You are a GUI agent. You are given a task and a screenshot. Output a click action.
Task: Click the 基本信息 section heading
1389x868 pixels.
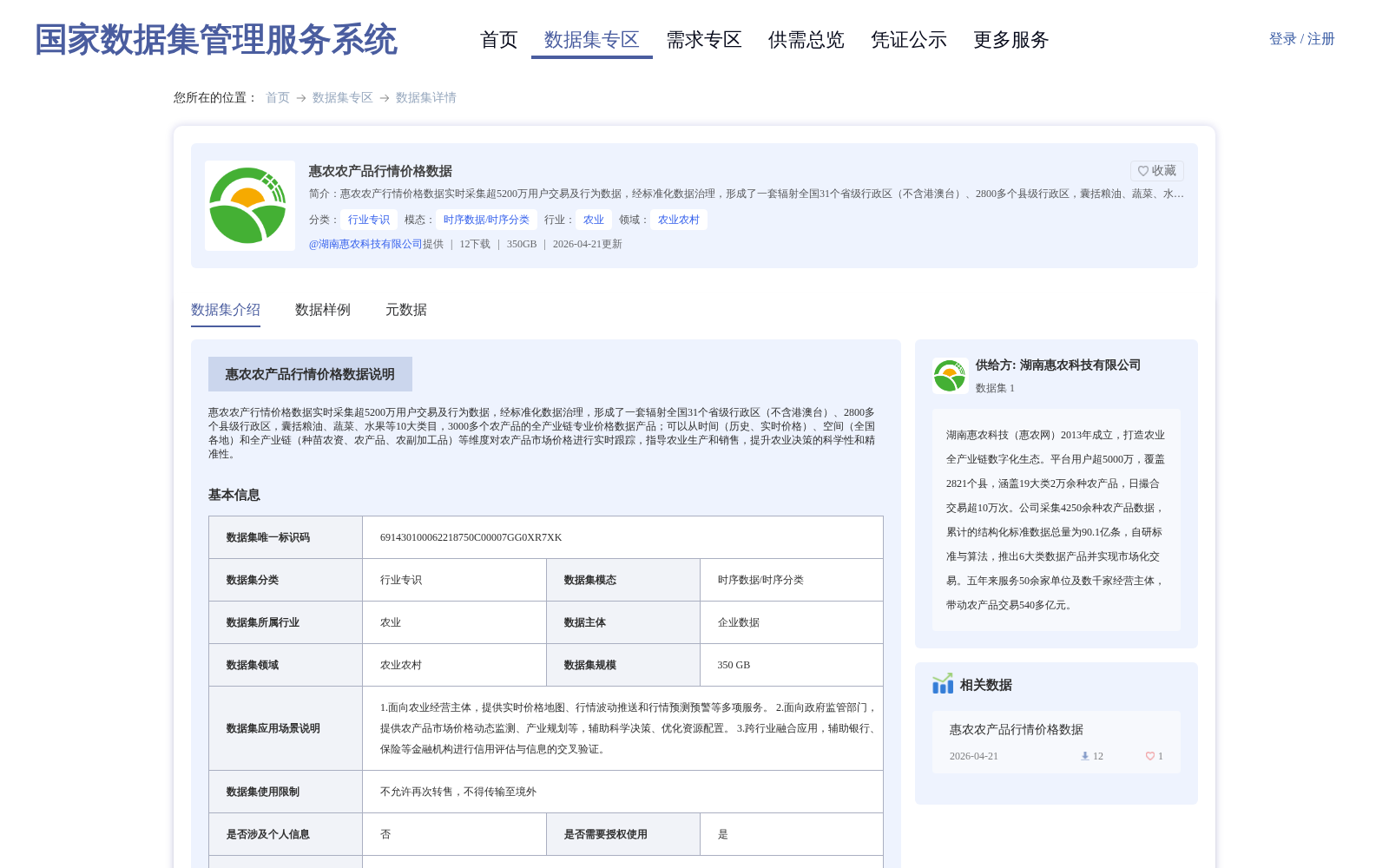coord(234,495)
